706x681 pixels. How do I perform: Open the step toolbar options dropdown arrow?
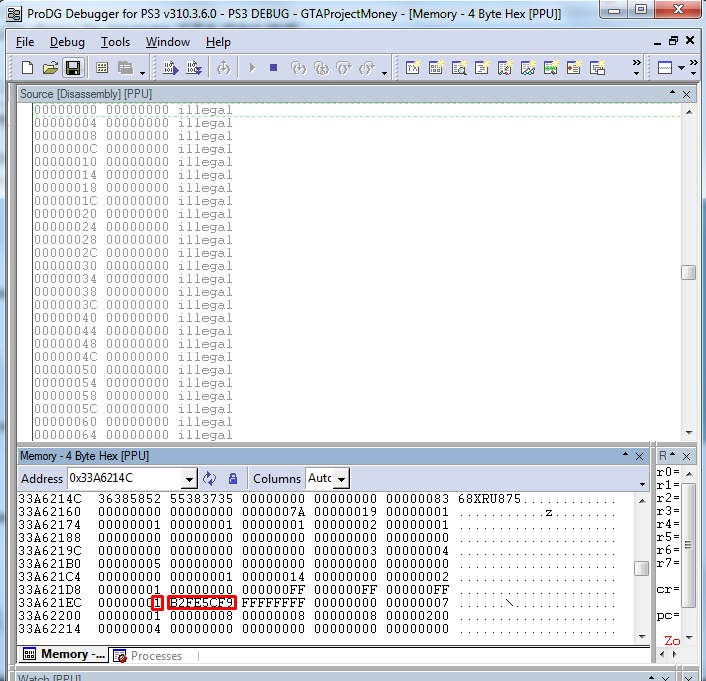click(385, 73)
